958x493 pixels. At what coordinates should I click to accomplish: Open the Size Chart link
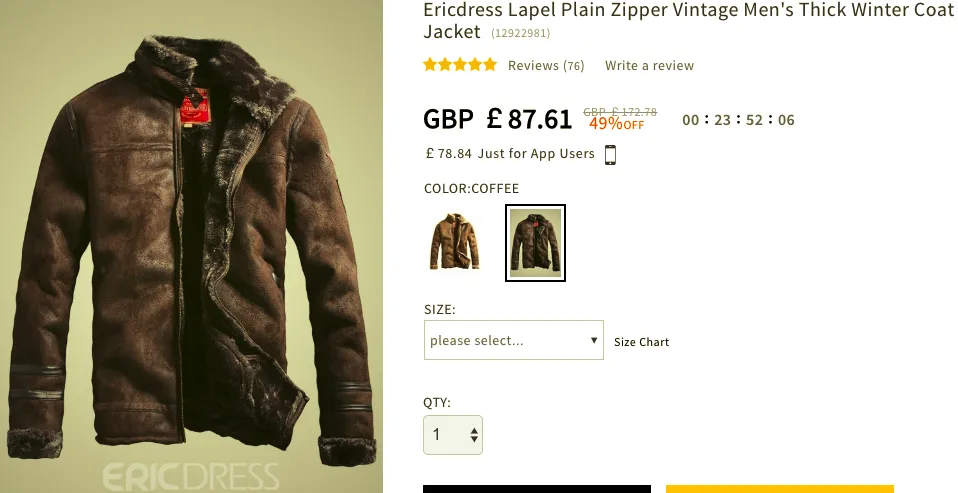[x=641, y=342]
